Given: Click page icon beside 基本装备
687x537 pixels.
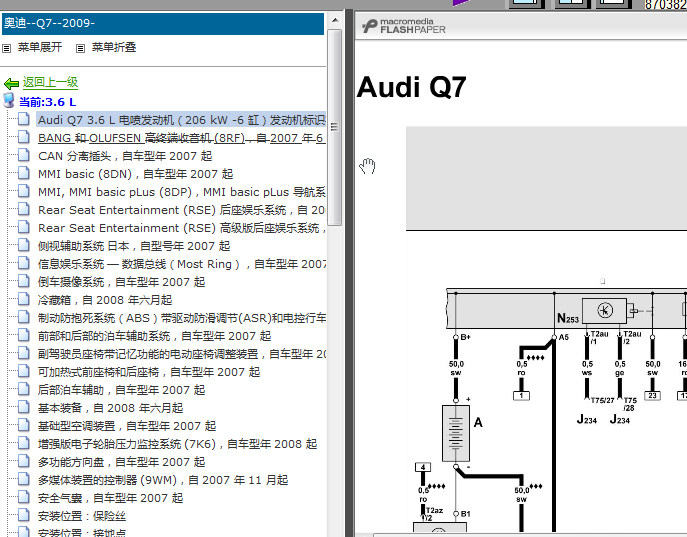Looking at the screenshot, I should point(24,407).
